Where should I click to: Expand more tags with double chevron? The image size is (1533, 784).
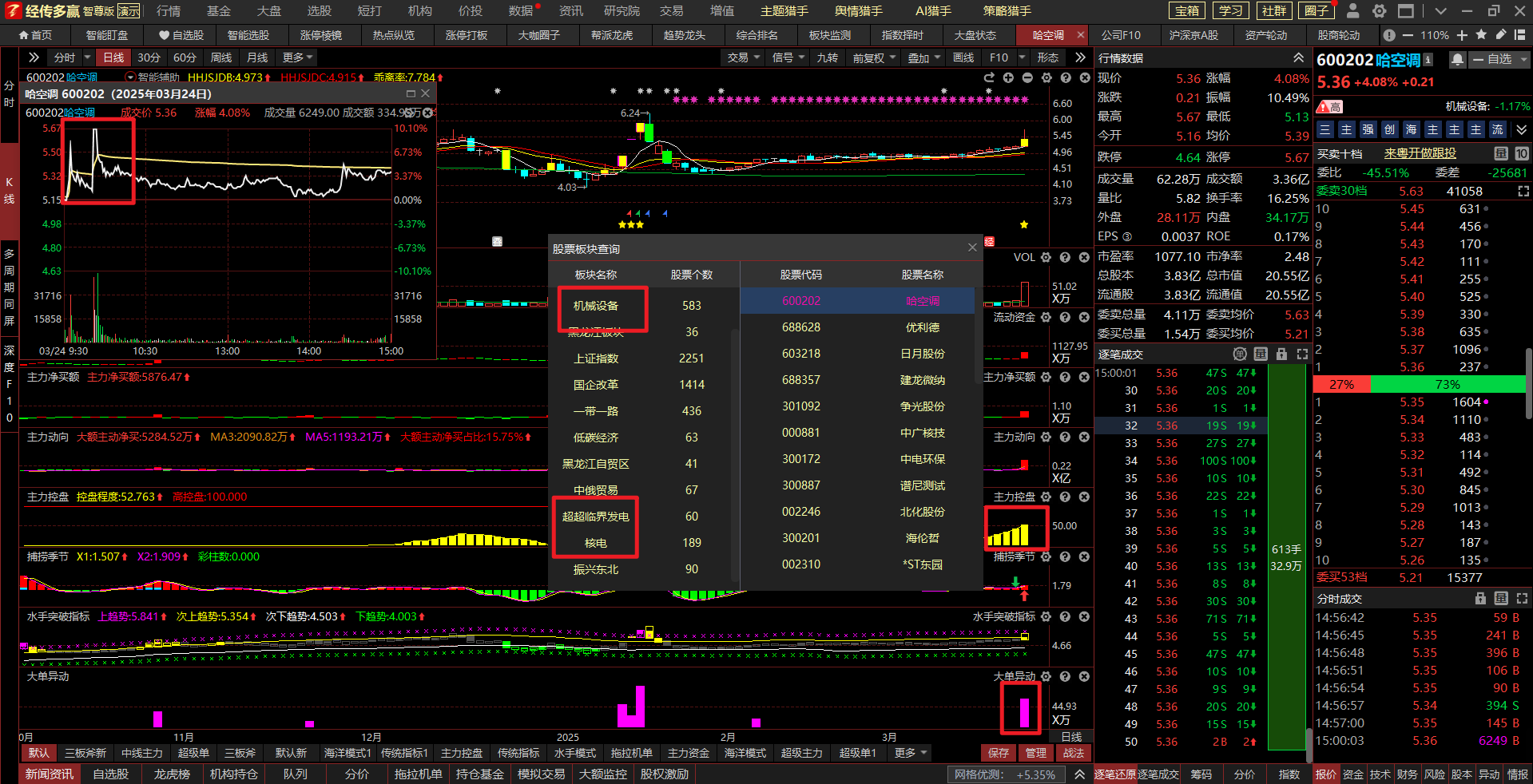point(1522,129)
